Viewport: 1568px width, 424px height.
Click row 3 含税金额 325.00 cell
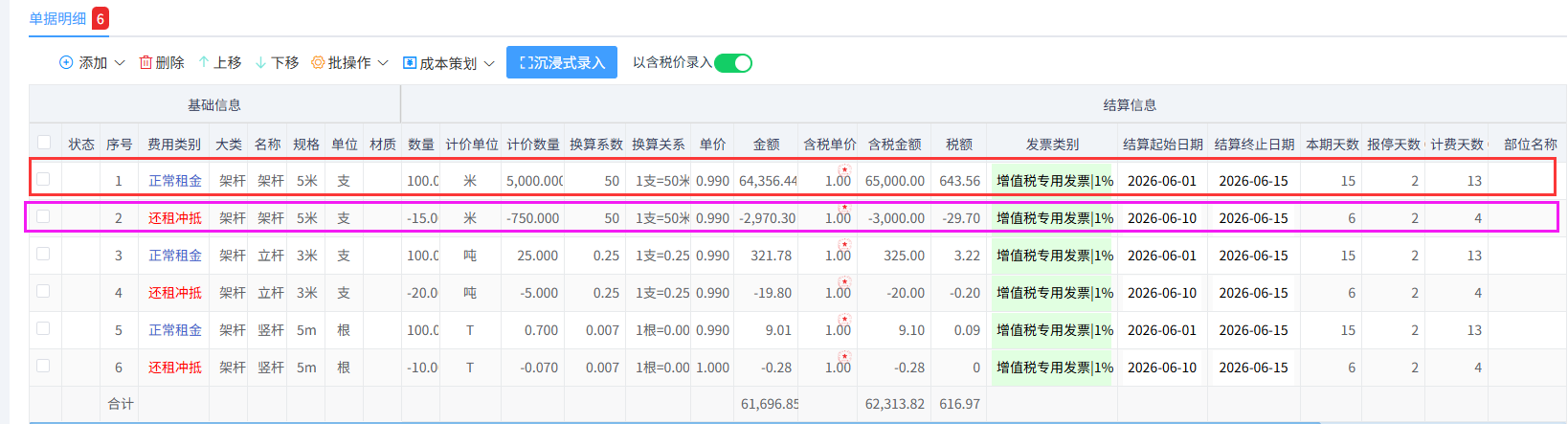[894, 255]
